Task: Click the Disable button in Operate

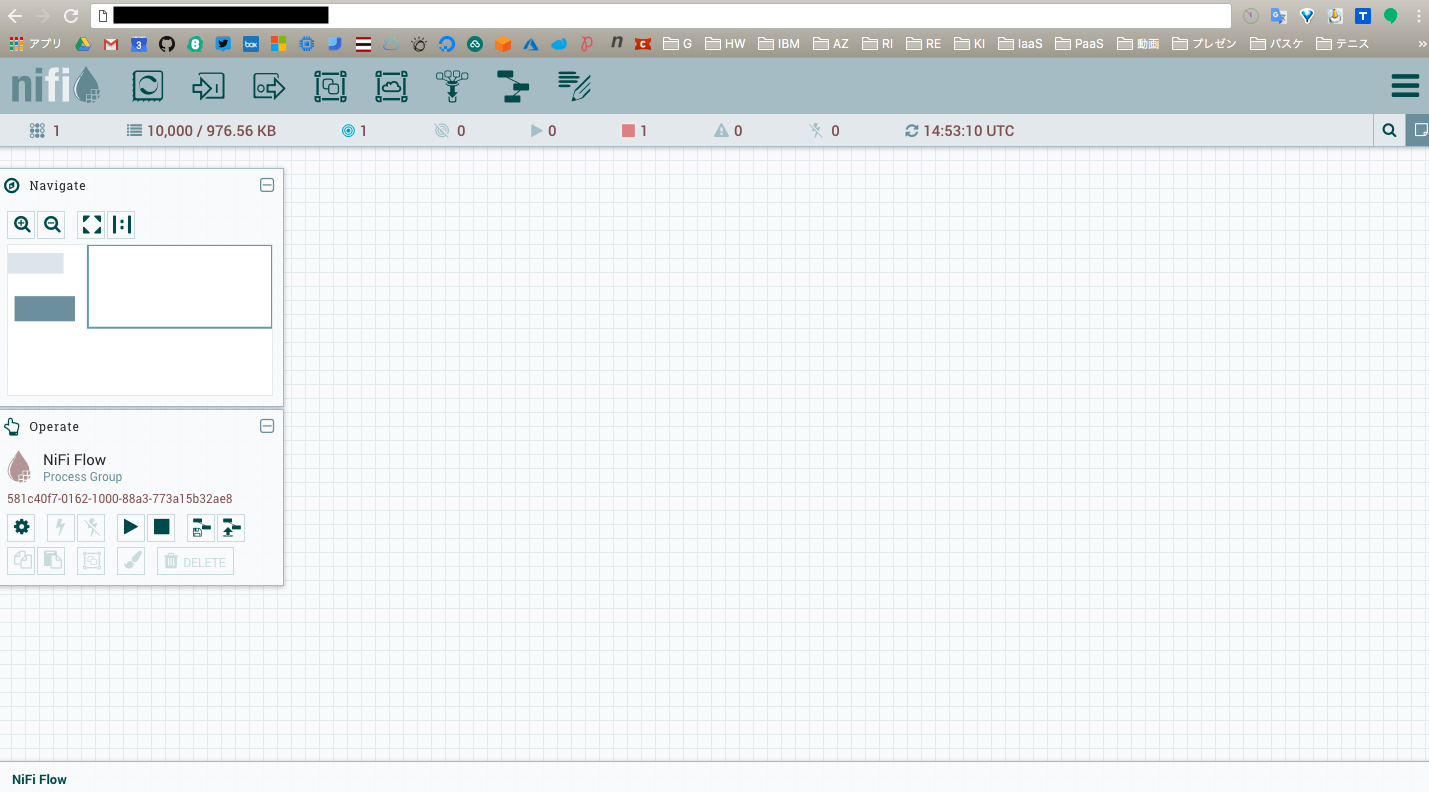Action: coord(91,527)
